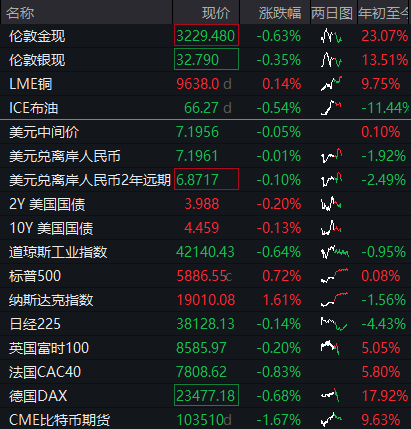
Task: Open LME铜 two-day sparkline chart
Action: click(331, 84)
